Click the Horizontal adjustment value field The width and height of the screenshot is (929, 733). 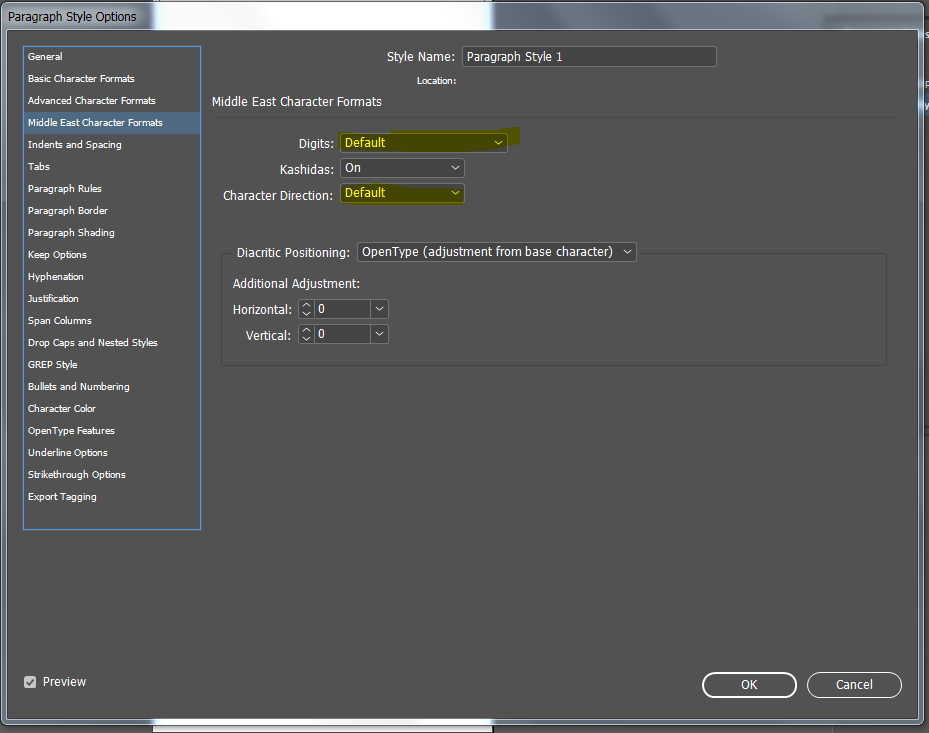click(x=342, y=309)
